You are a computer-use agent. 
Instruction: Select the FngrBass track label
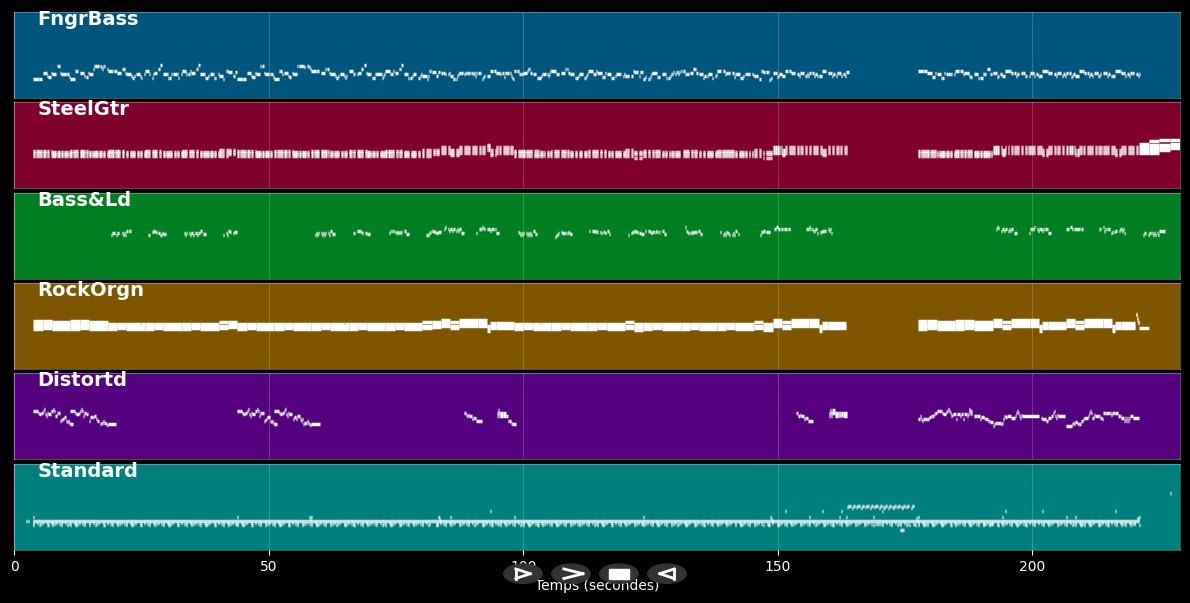click(x=88, y=20)
